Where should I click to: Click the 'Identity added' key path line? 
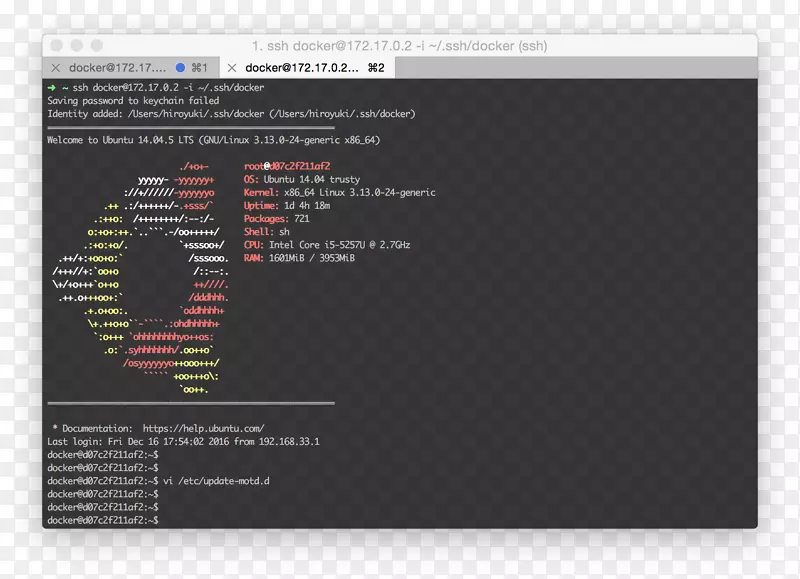(231, 114)
